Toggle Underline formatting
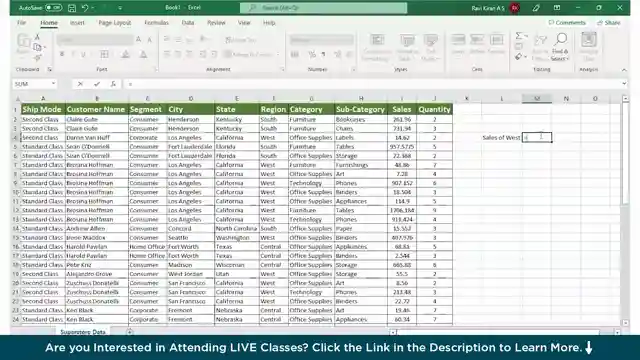The height and width of the screenshot is (360, 640). click(83, 54)
